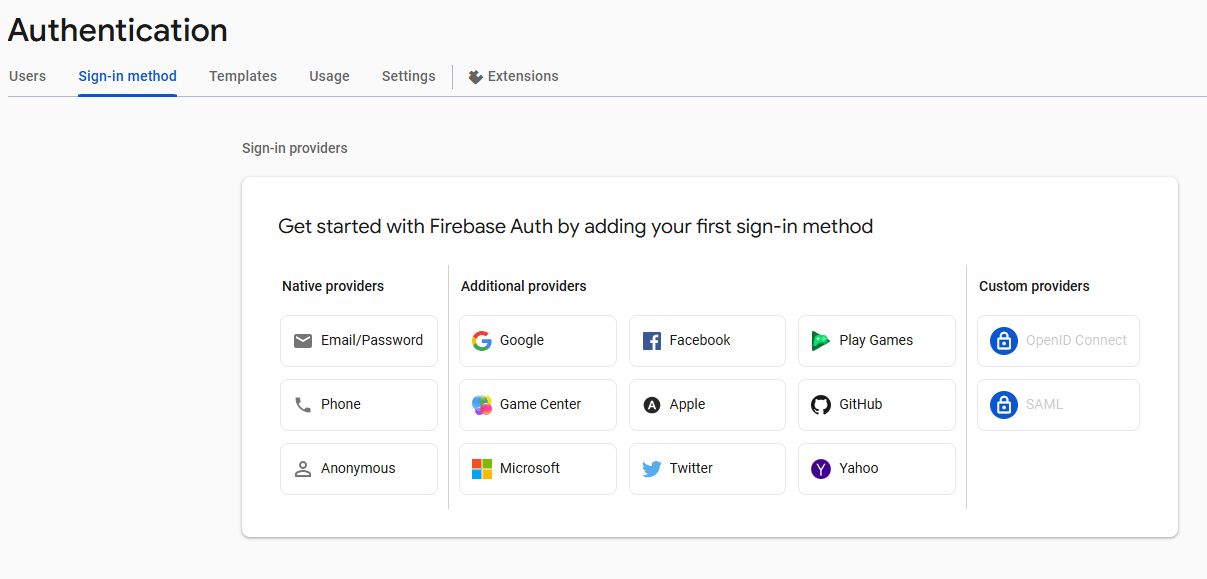Switch to the Templates tab
Viewport: 1207px width, 579px height.
coord(243,76)
